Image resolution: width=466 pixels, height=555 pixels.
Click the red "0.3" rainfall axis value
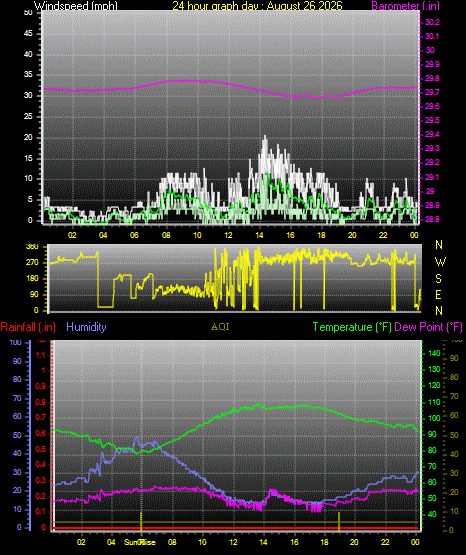pos(41,480)
